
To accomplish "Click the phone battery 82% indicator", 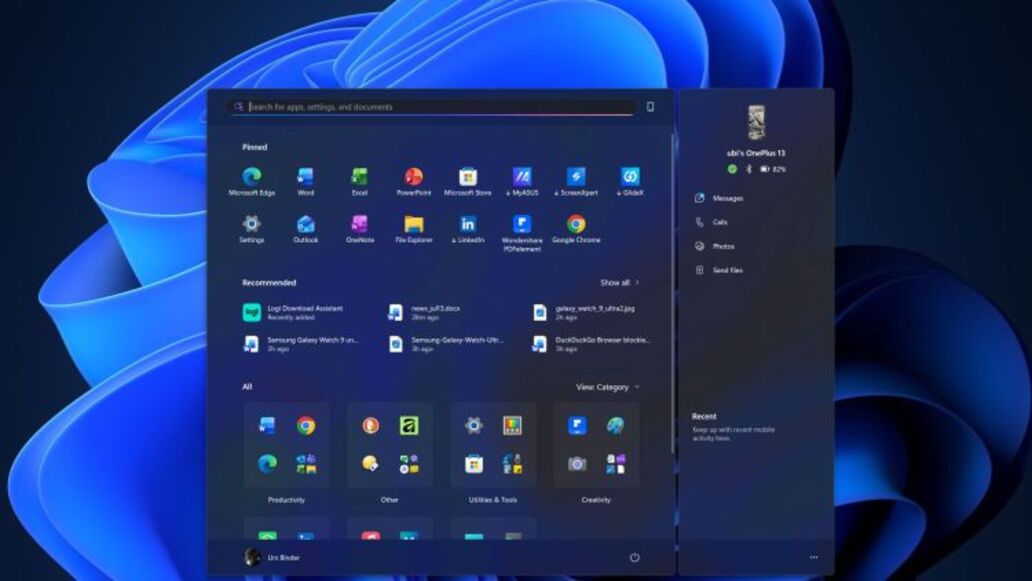I will click(773, 169).
